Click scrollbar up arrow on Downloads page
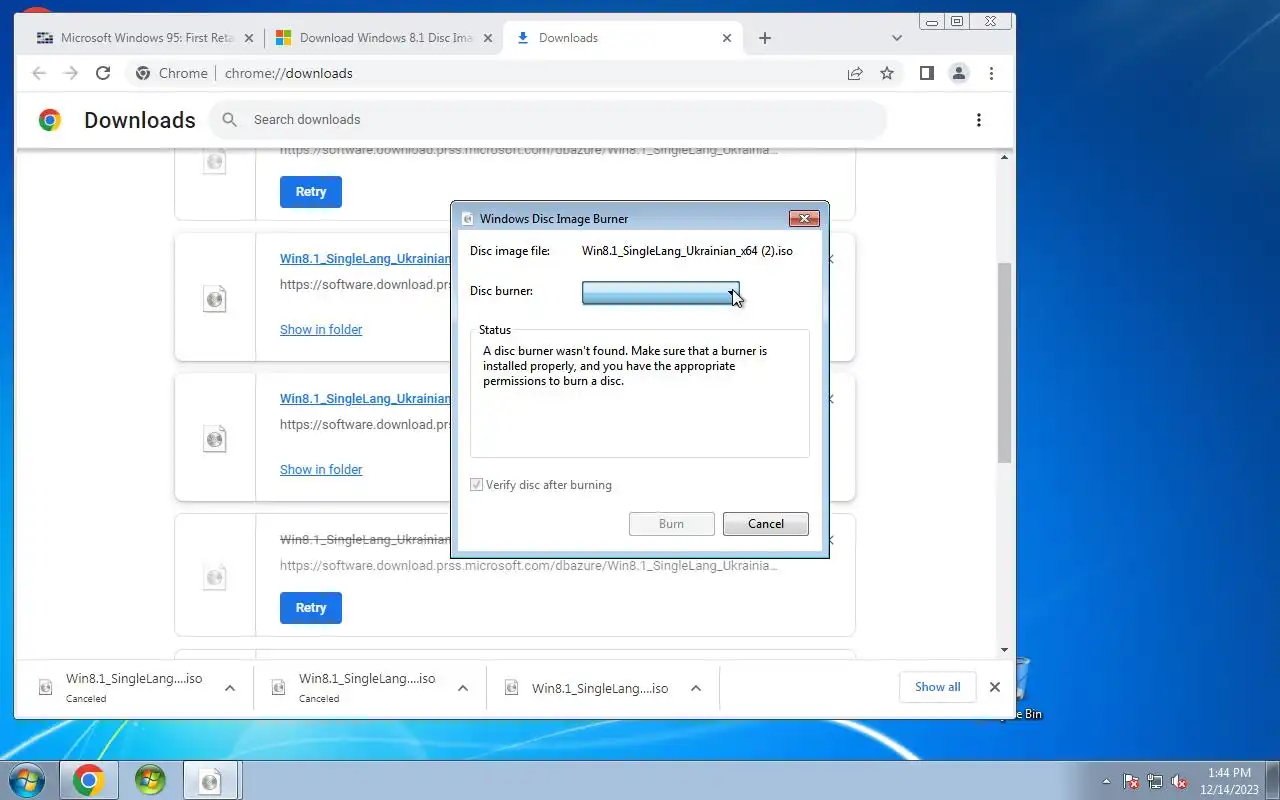The height and width of the screenshot is (800, 1280). click(1005, 156)
